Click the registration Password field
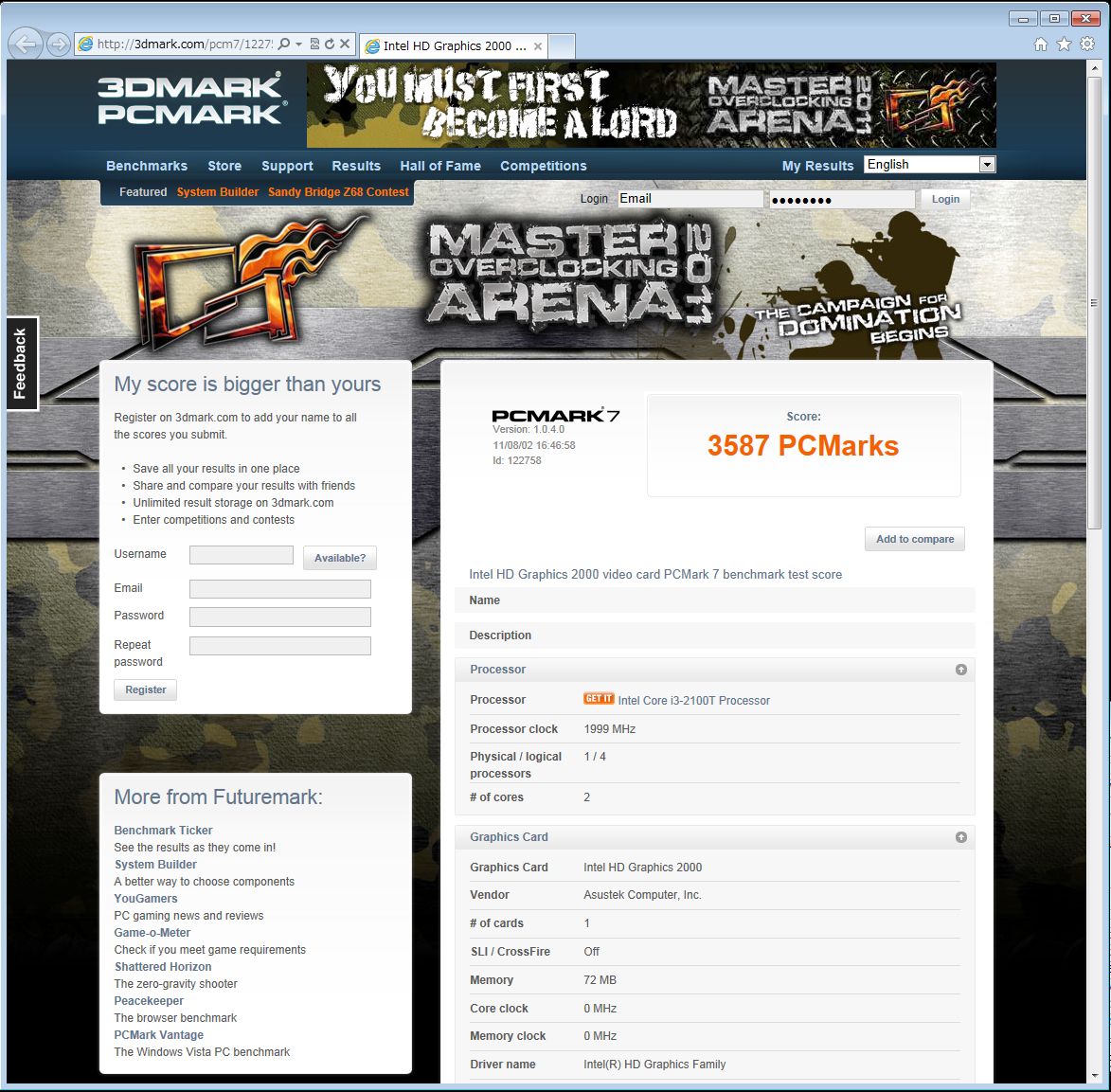The width and height of the screenshot is (1111, 1092). [279, 617]
